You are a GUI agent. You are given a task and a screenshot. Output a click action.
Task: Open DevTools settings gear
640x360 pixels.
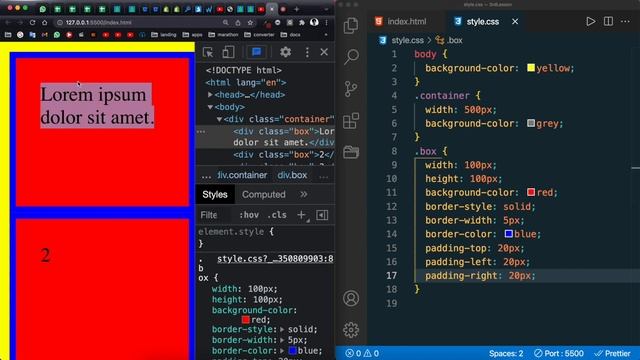click(285, 52)
